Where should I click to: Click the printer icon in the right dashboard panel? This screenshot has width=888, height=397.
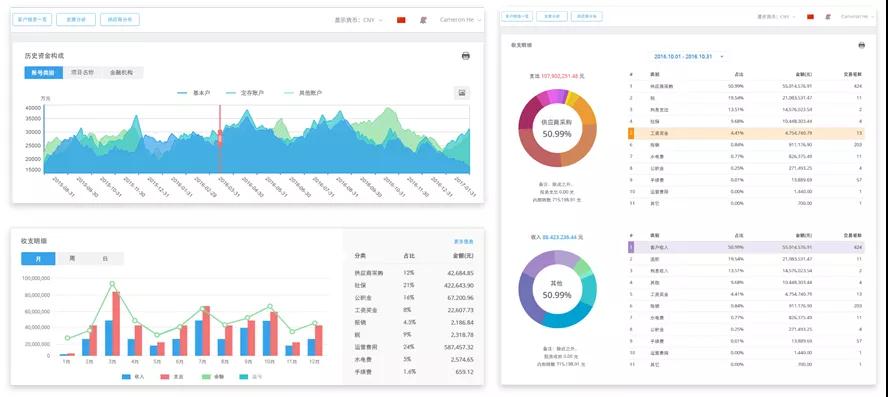[x=861, y=45]
